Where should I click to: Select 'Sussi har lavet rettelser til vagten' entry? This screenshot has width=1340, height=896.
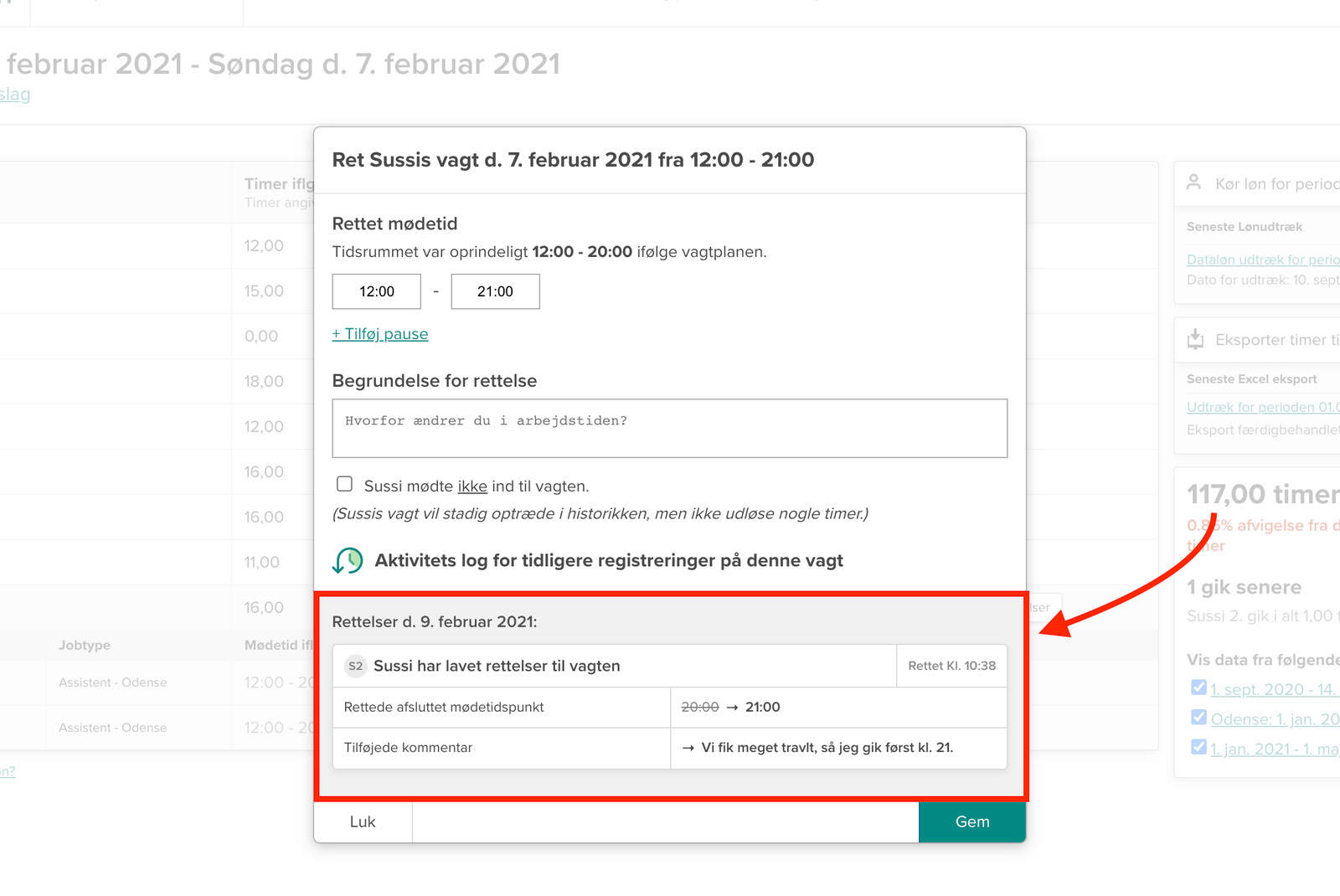[497, 666]
